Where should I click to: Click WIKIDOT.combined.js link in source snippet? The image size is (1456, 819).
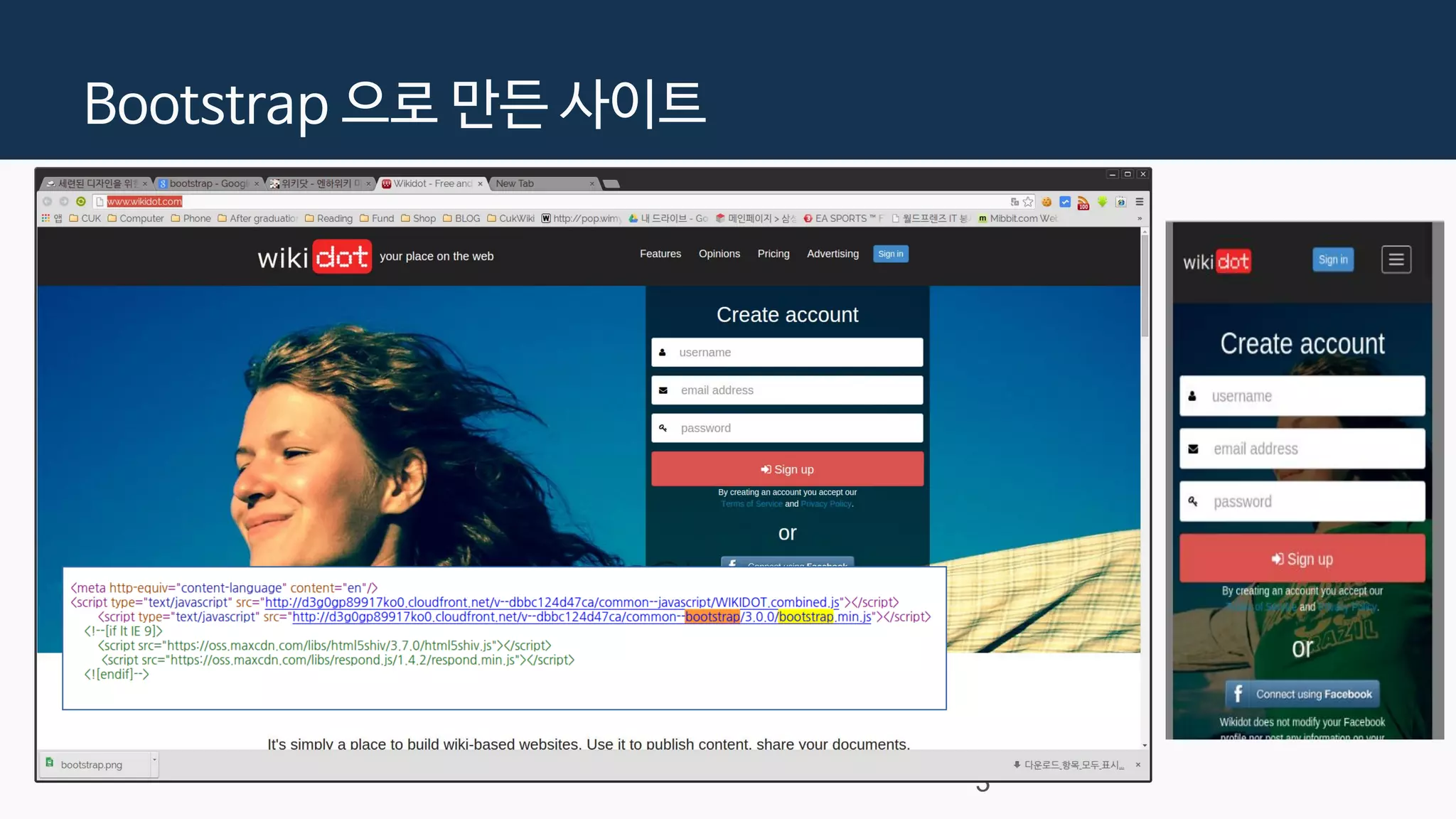coord(552,602)
